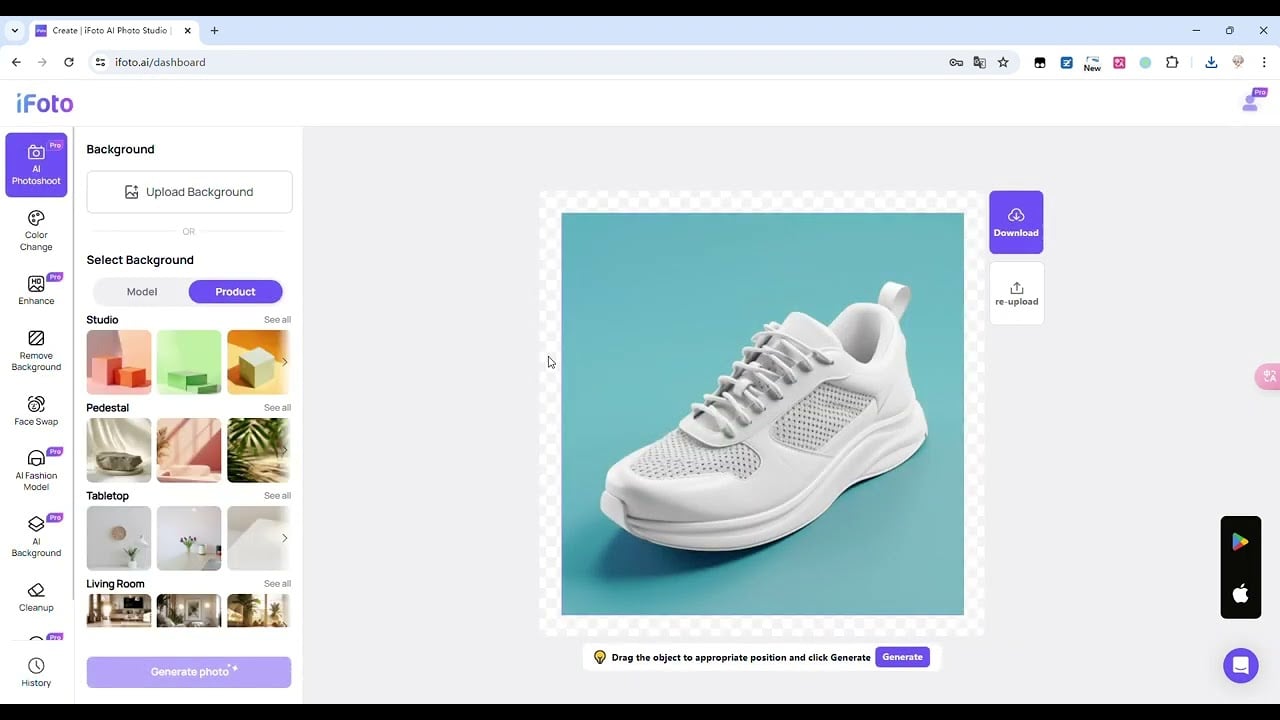Expand Studio backgrounds with See all
The image size is (1280, 720).
(277, 320)
